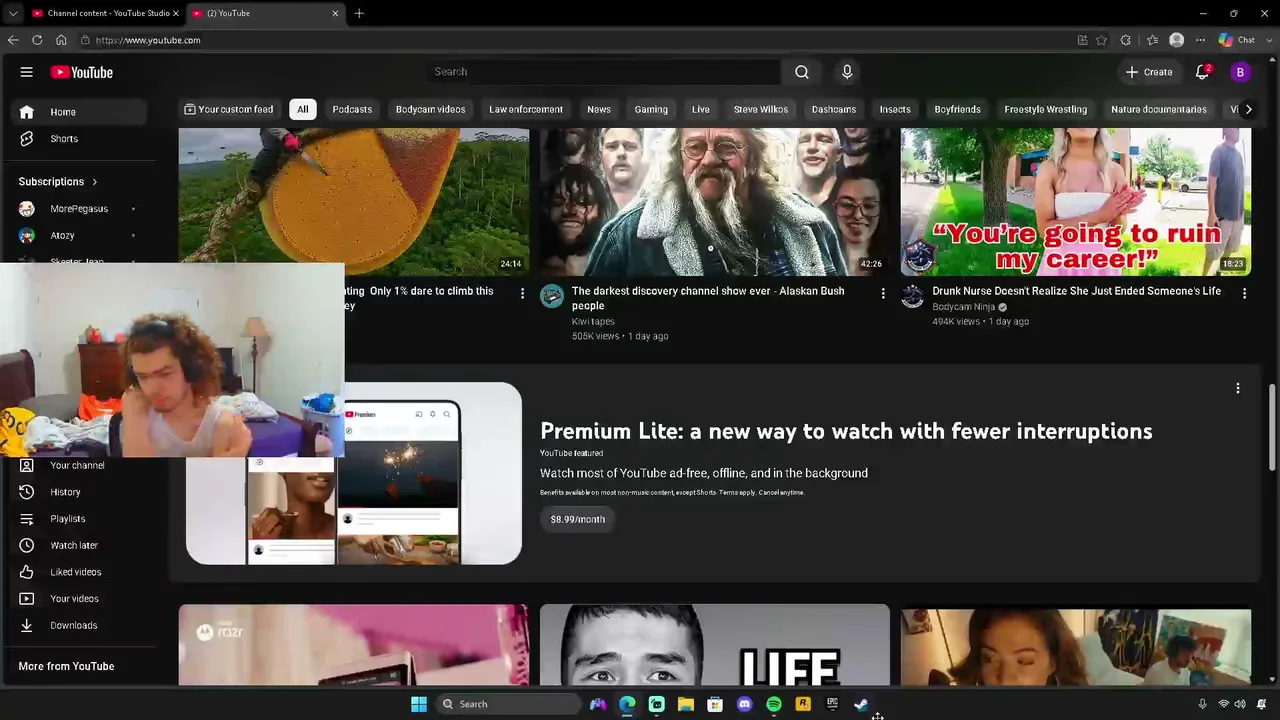Select the Gaming chip
This screenshot has height=720, width=1280.
(x=651, y=109)
